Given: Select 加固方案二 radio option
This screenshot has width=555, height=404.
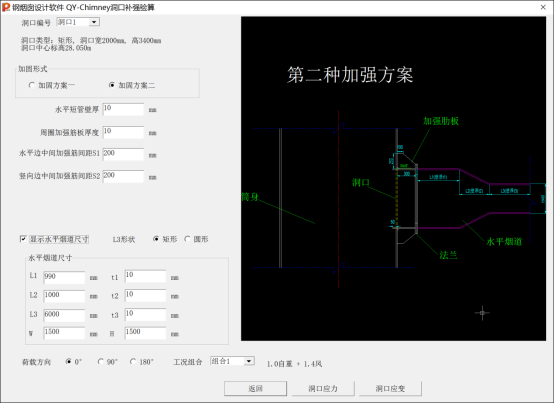Looking at the screenshot, I should tap(112, 85).
